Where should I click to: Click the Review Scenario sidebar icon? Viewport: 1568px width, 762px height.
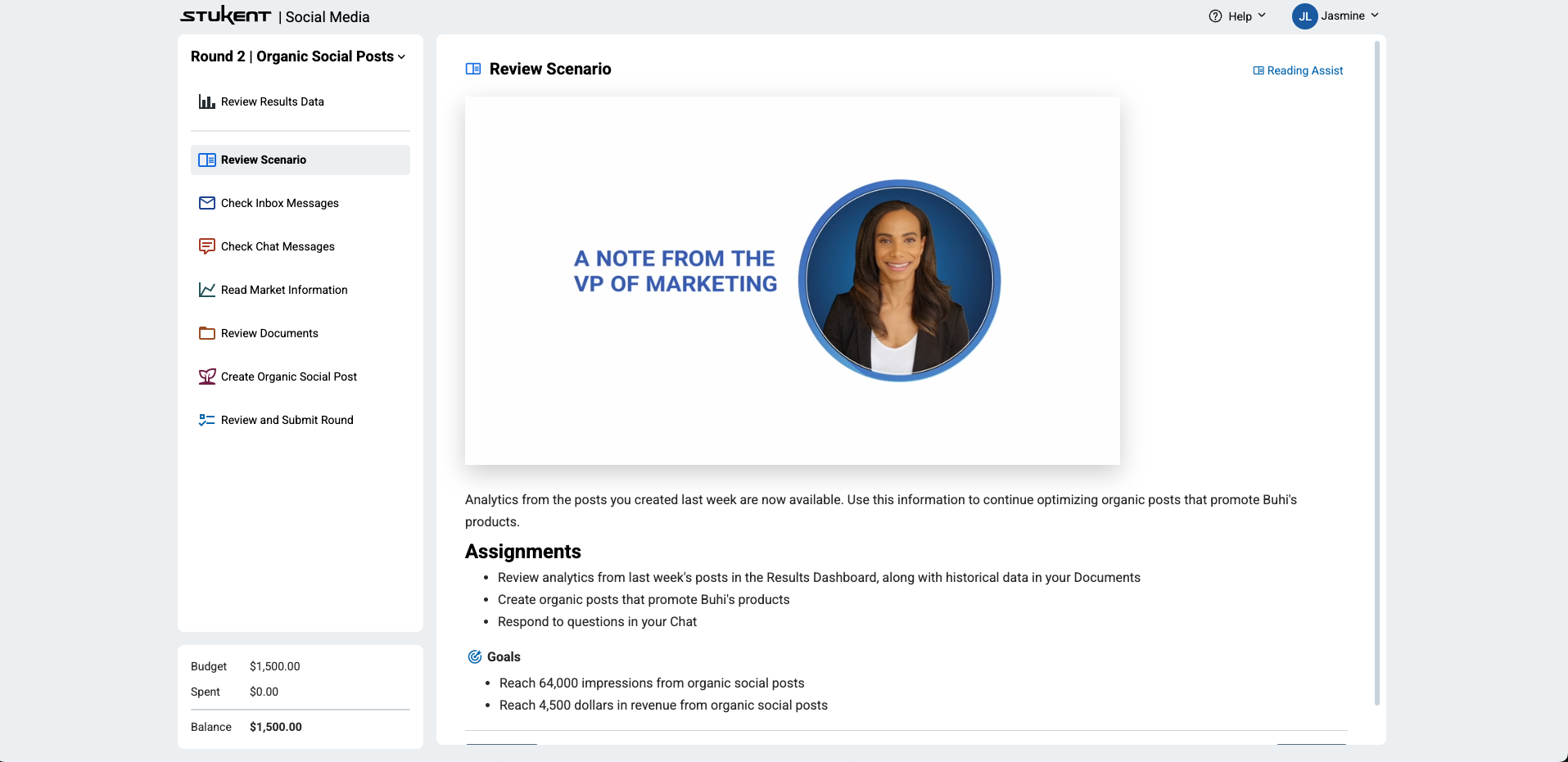tap(207, 160)
